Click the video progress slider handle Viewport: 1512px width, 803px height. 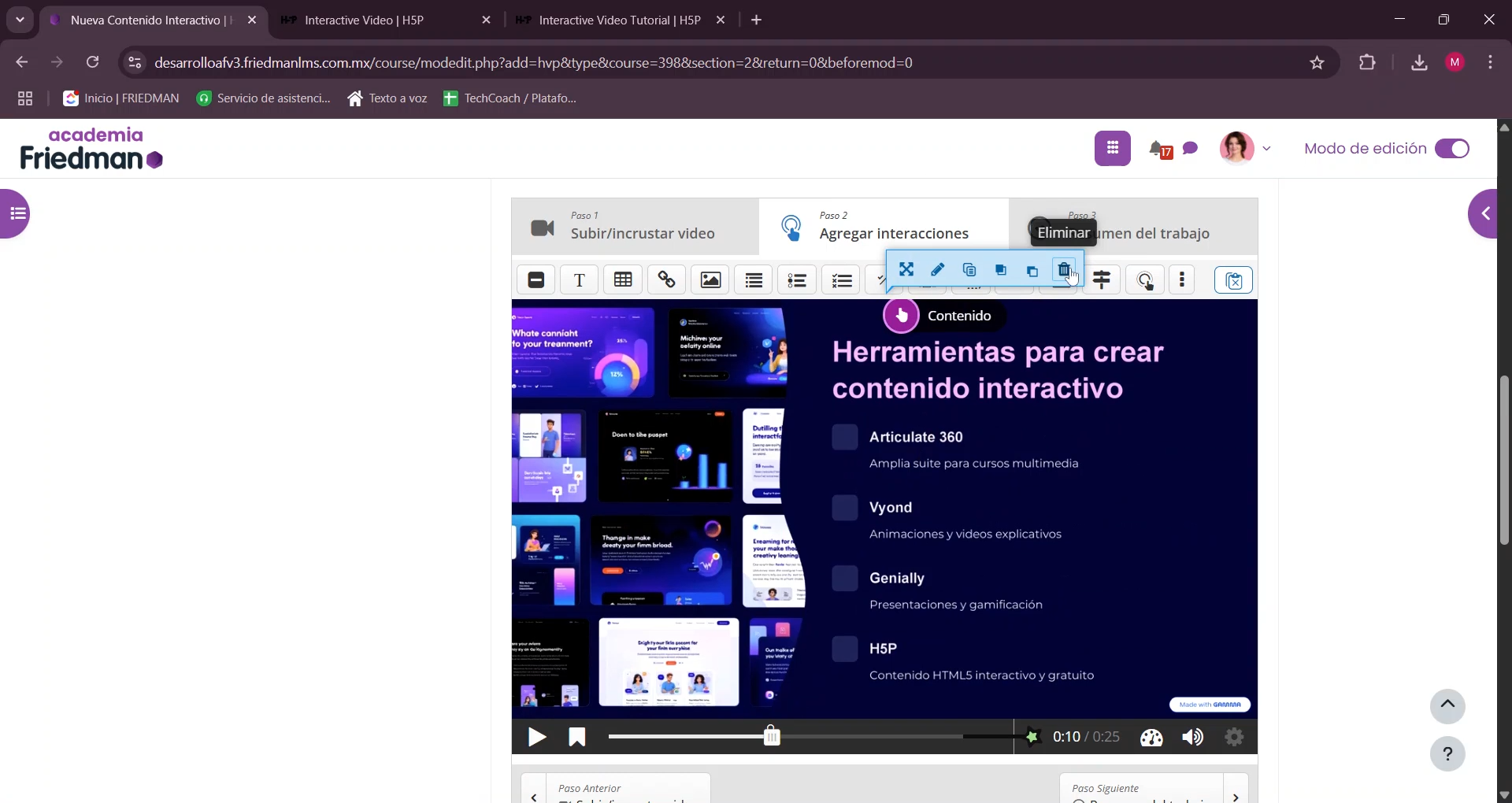(773, 737)
